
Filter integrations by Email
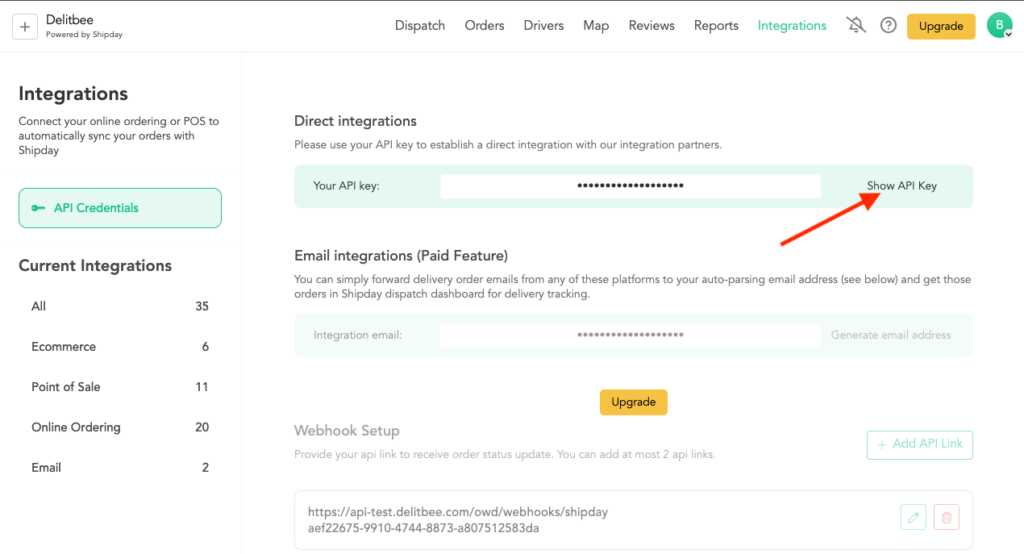[120, 467]
